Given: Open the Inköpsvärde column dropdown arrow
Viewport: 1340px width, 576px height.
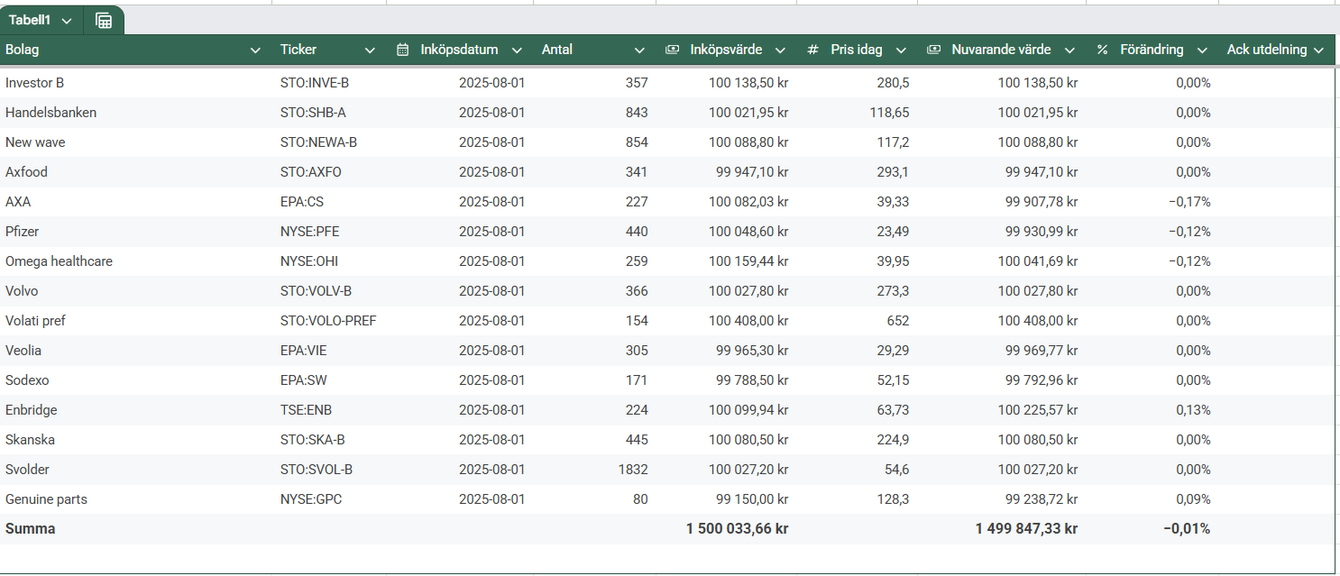Looking at the screenshot, I should coord(780,50).
